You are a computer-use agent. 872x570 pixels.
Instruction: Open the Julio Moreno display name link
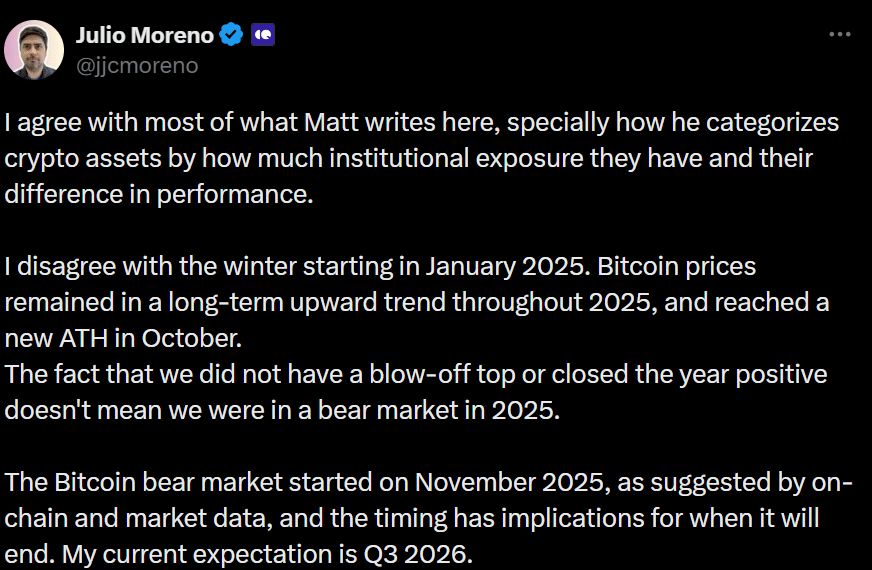pyautogui.click(x=145, y=35)
